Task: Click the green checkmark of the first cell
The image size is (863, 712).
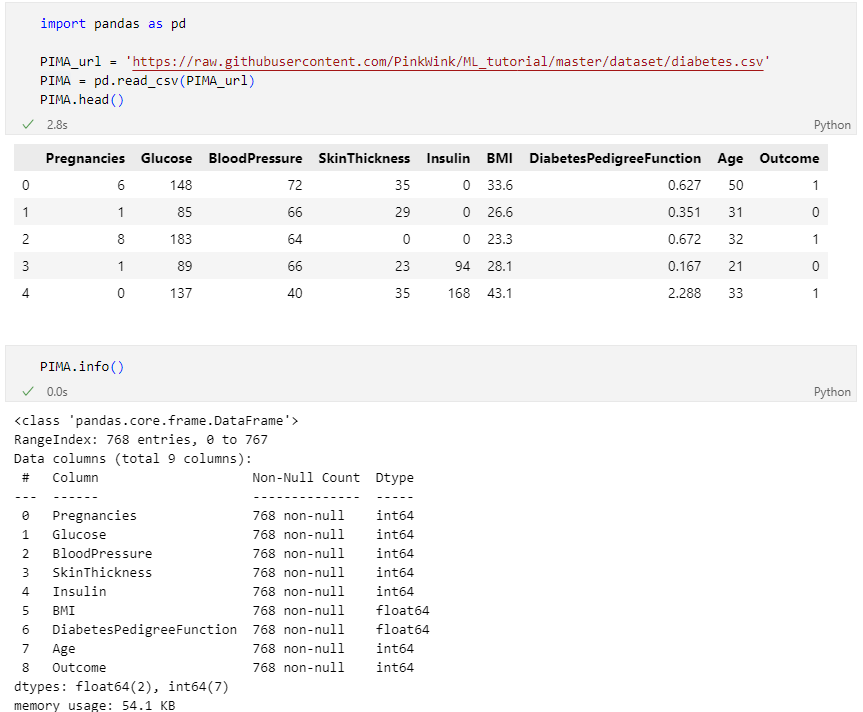Action: 28,124
